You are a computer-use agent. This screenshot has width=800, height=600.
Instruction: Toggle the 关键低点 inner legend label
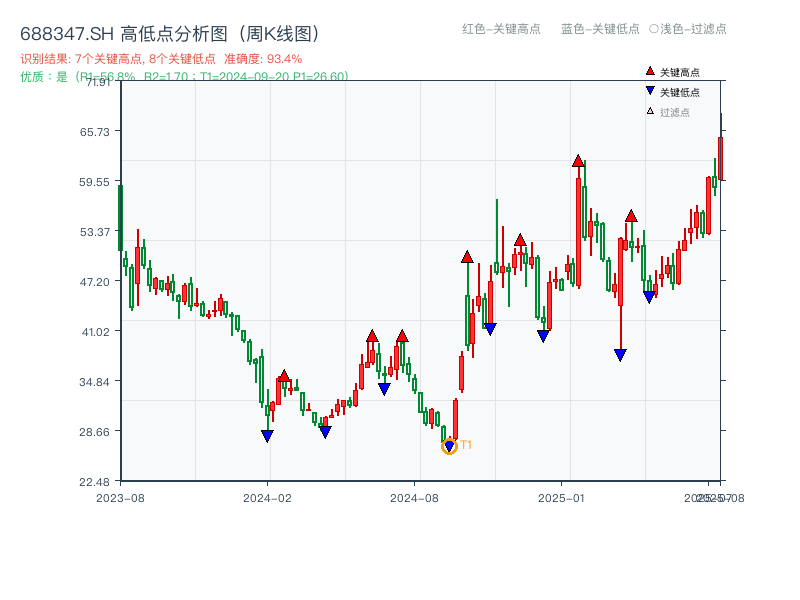coord(680,92)
